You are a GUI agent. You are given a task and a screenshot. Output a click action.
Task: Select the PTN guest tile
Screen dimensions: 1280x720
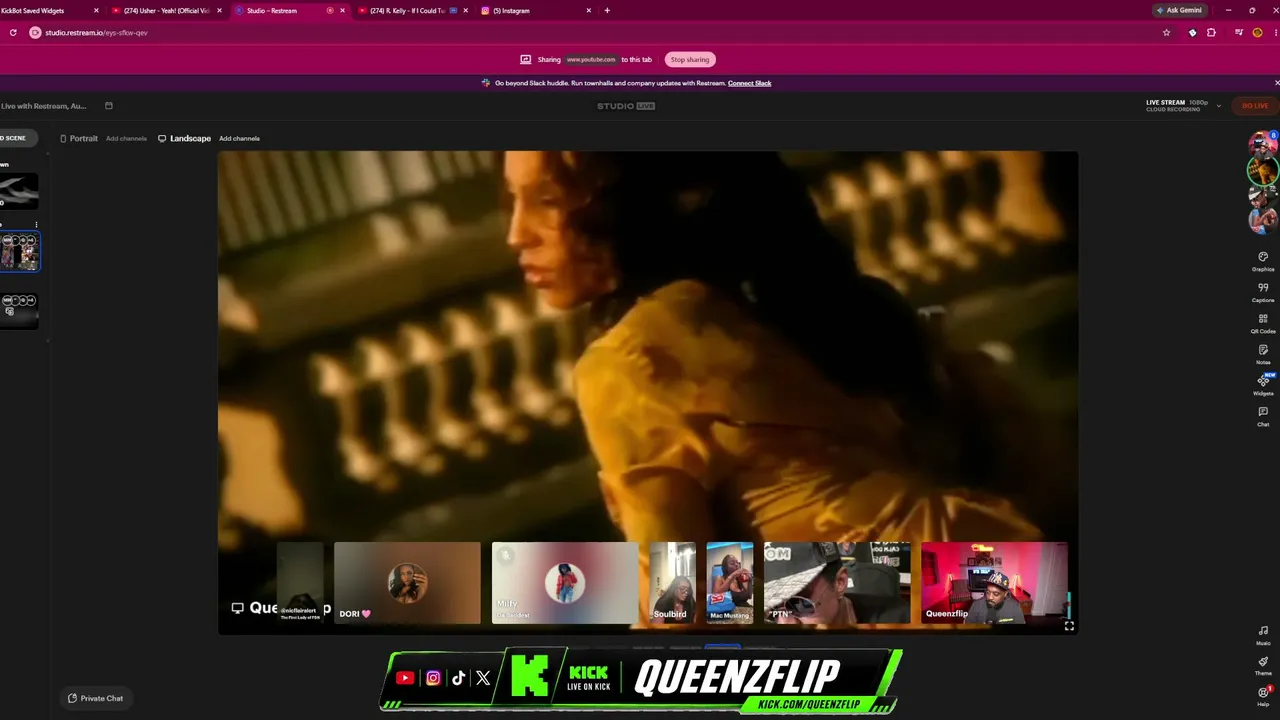pyautogui.click(x=837, y=583)
